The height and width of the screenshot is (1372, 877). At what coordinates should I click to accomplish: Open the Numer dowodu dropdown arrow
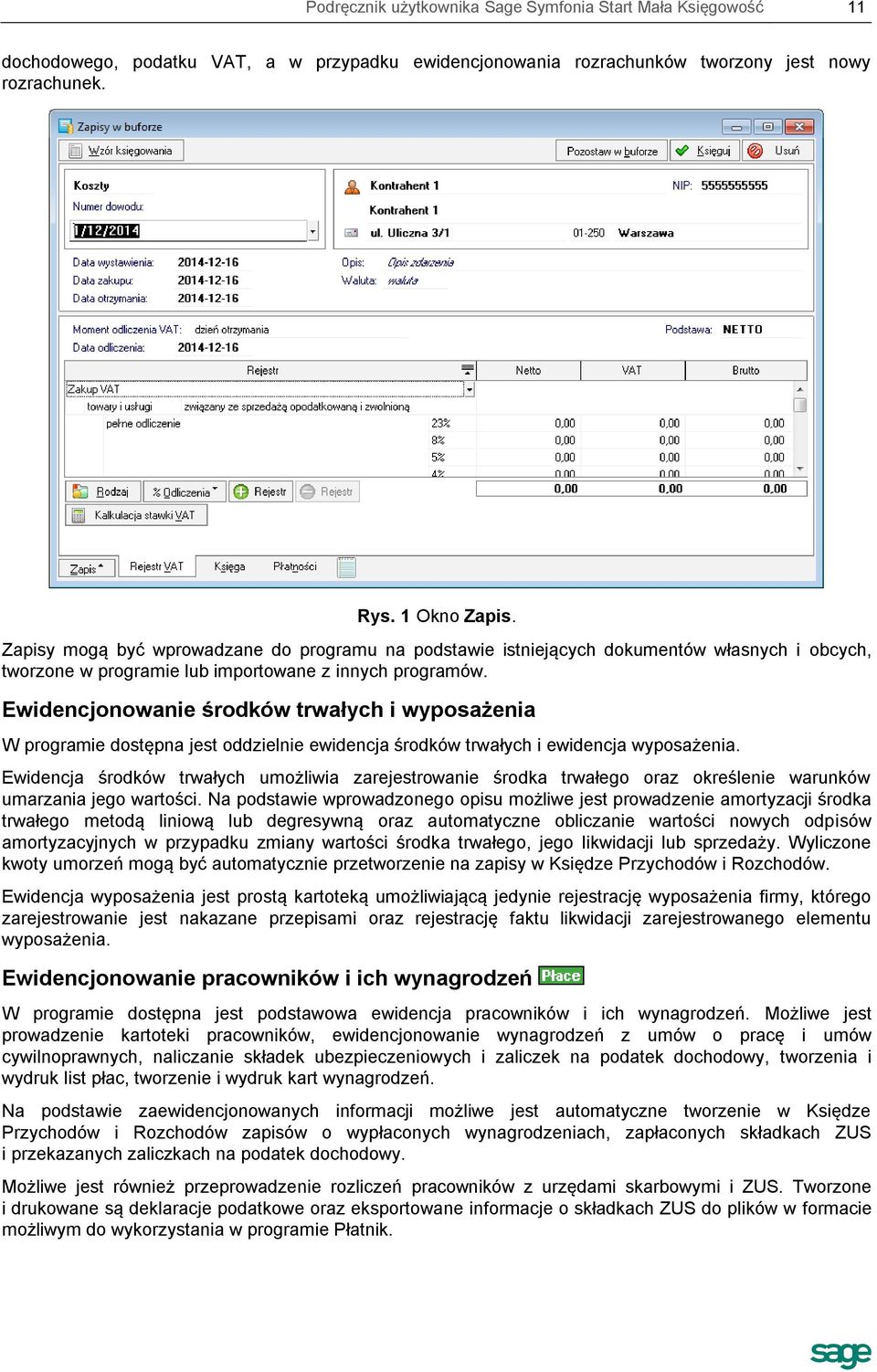point(312,231)
